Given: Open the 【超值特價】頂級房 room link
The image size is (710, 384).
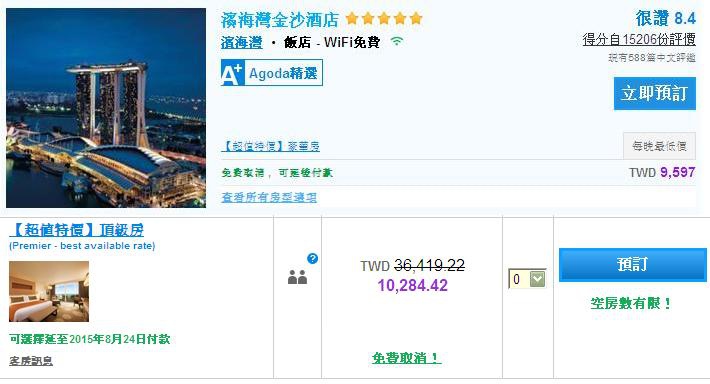Looking at the screenshot, I should pyautogui.click(x=77, y=230).
